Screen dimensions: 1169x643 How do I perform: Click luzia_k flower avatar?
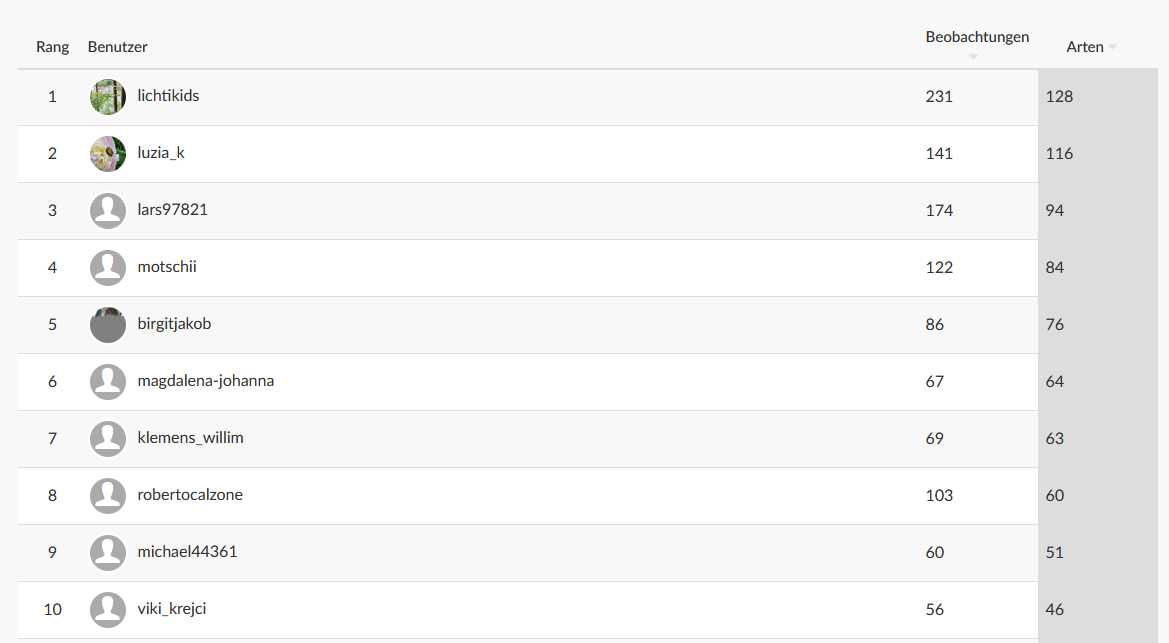click(x=108, y=154)
